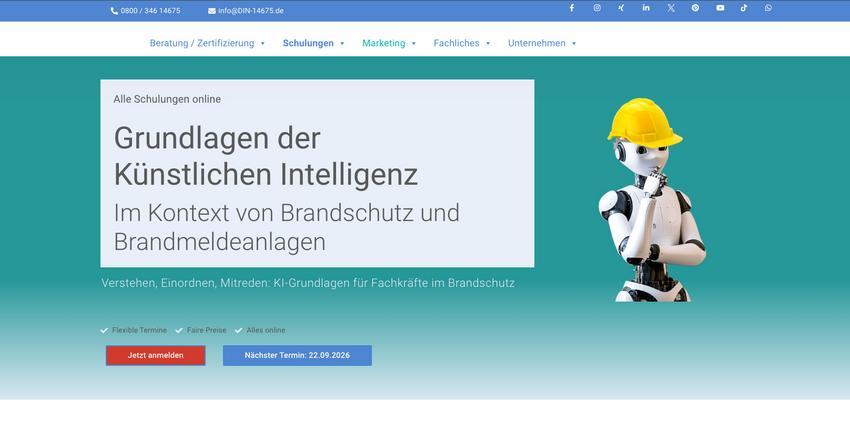Viewport: 850px width, 440px height.
Task: Open the Marketing menu item
Action: [383, 43]
